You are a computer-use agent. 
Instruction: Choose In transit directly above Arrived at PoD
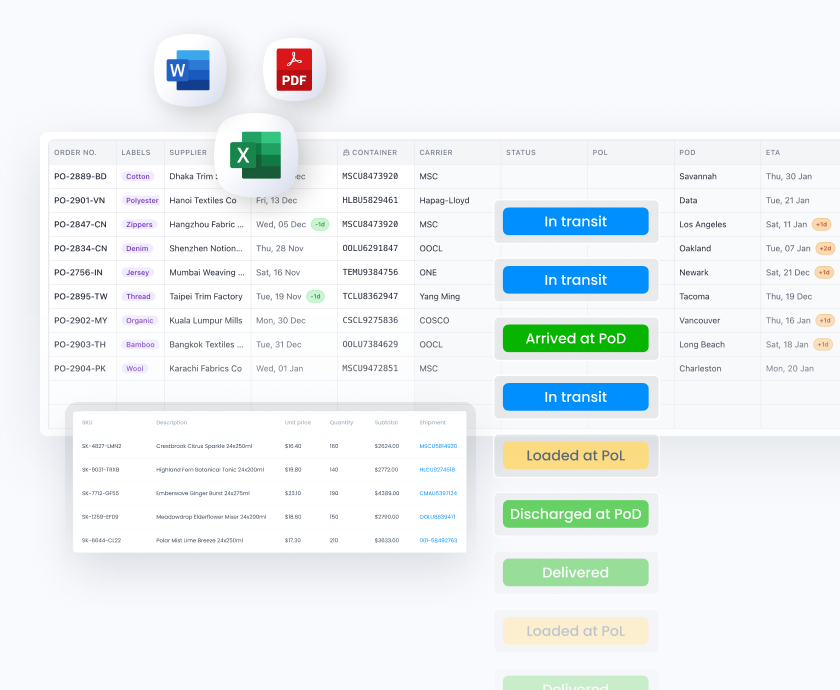point(576,280)
